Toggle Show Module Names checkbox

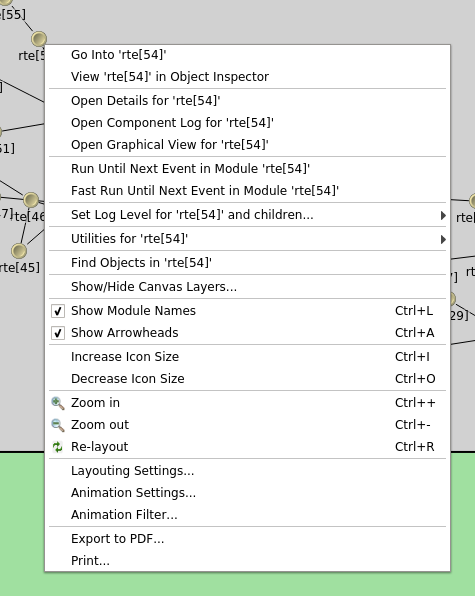58,311
